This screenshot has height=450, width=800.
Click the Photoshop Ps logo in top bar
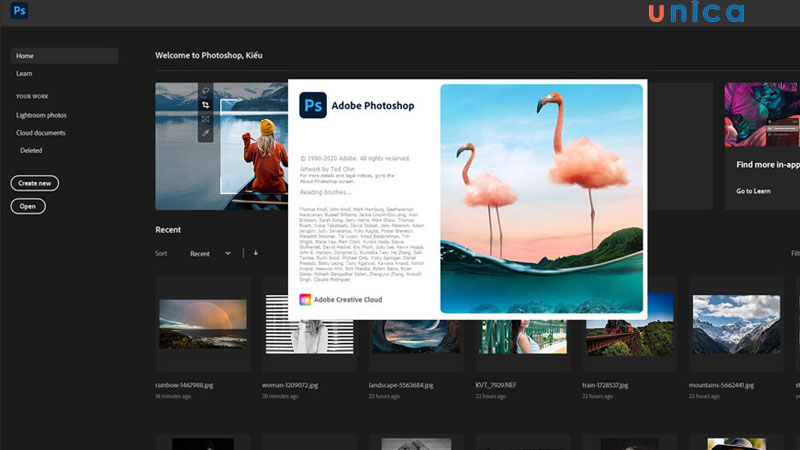click(x=19, y=11)
